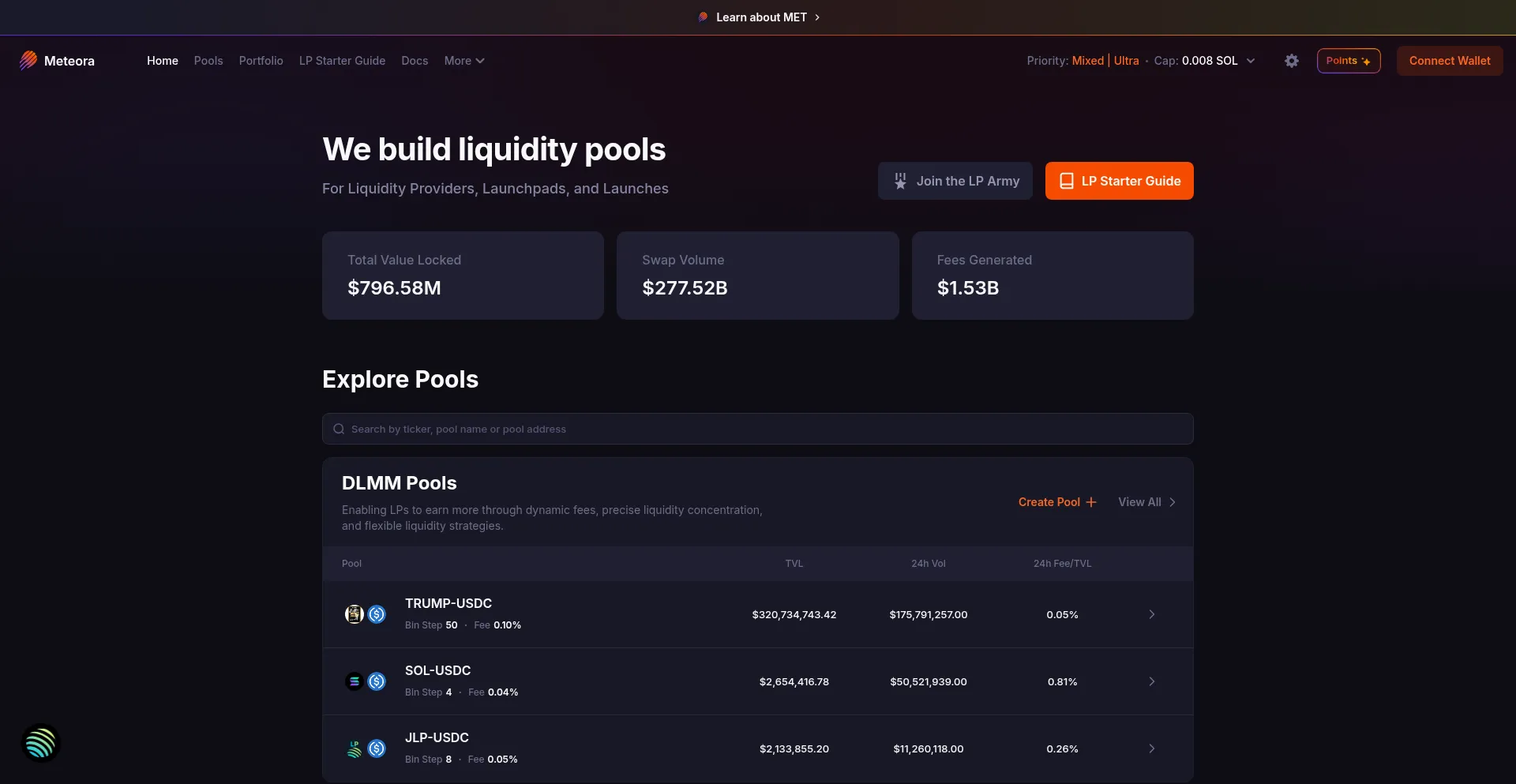The image size is (1516, 784).
Task: Expand the More menu dropdown
Action: click(x=463, y=61)
